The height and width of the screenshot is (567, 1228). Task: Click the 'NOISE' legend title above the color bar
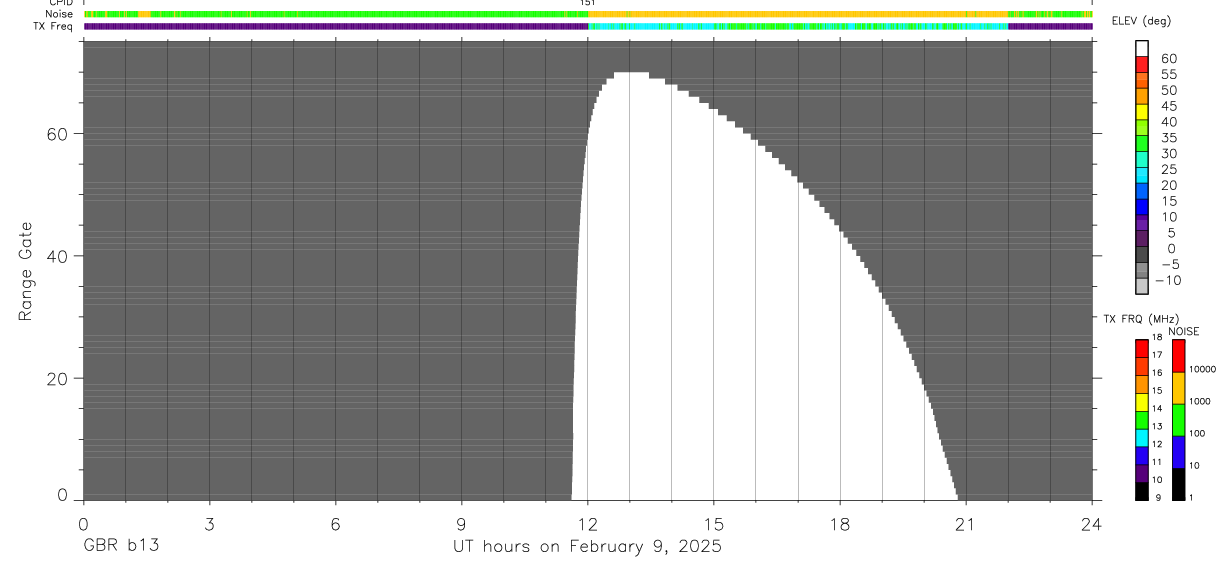(x=1184, y=331)
